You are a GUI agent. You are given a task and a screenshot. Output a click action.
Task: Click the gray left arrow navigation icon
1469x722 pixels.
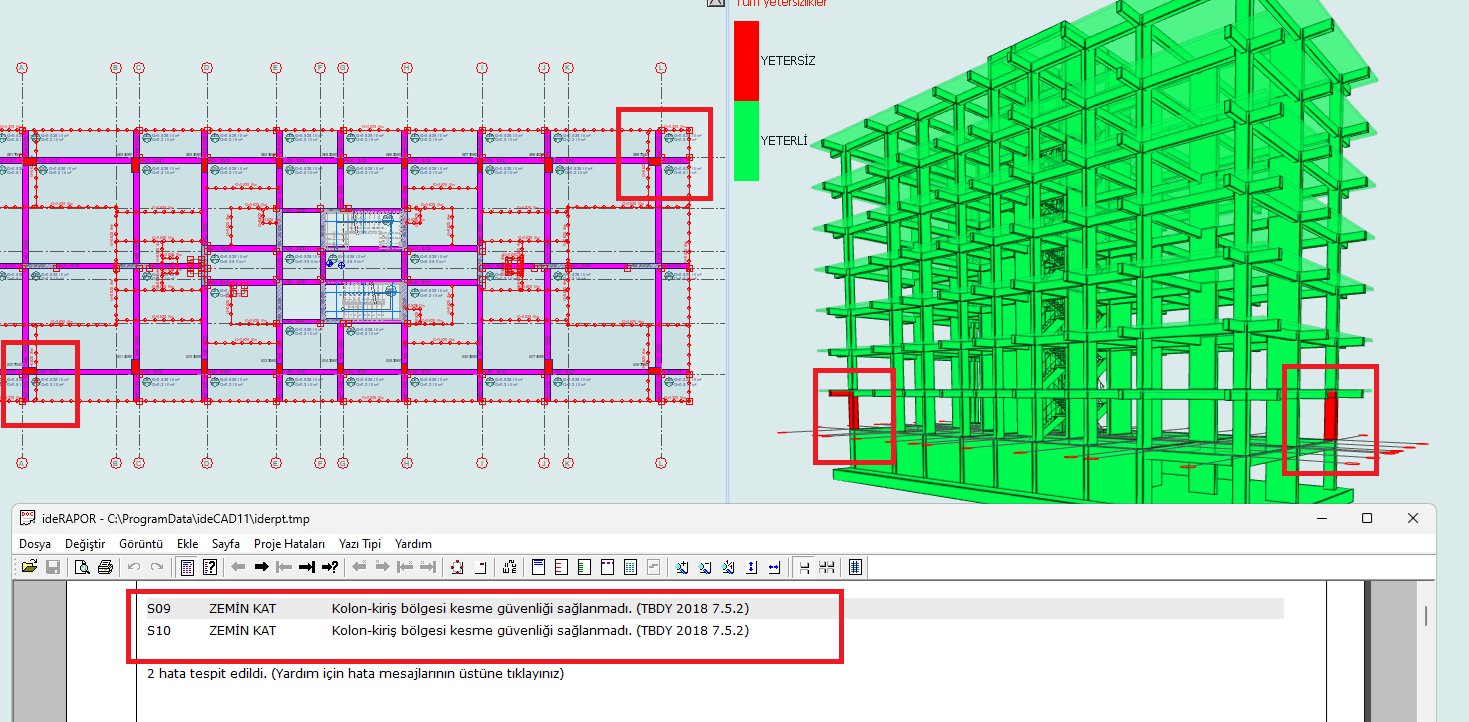[x=238, y=567]
